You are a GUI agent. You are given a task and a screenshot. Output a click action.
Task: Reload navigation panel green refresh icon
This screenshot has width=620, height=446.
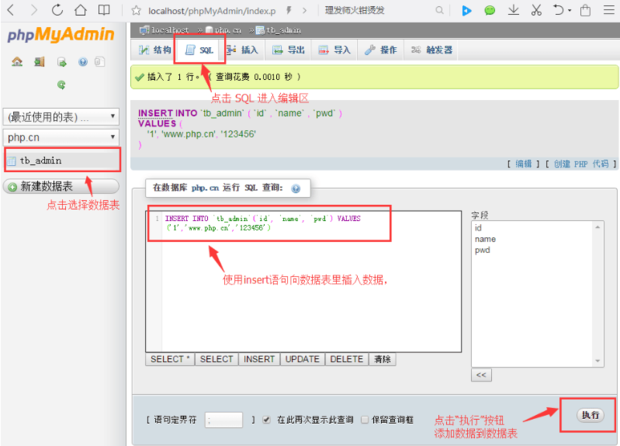pos(61,85)
